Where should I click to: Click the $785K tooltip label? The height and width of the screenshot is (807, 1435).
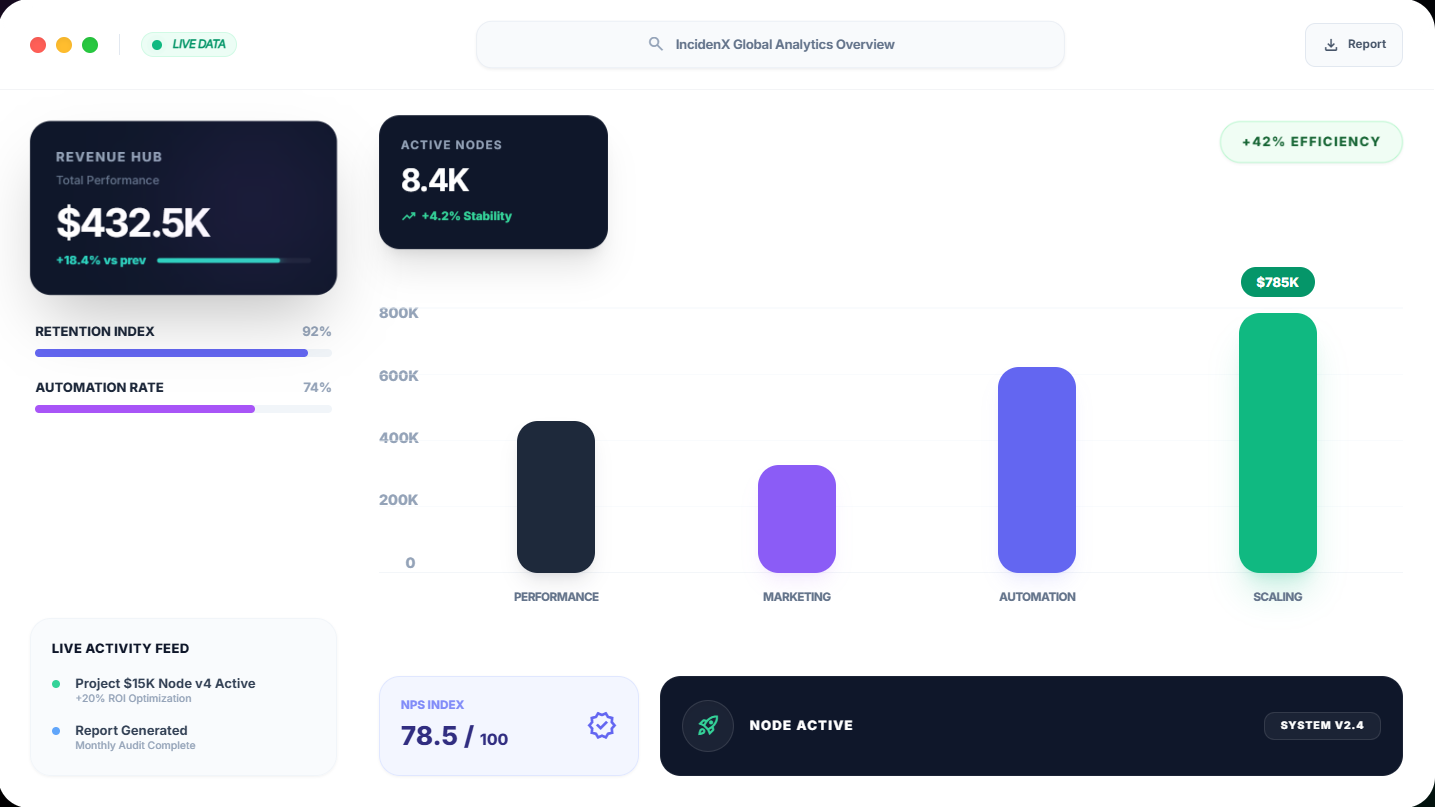tap(1277, 282)
